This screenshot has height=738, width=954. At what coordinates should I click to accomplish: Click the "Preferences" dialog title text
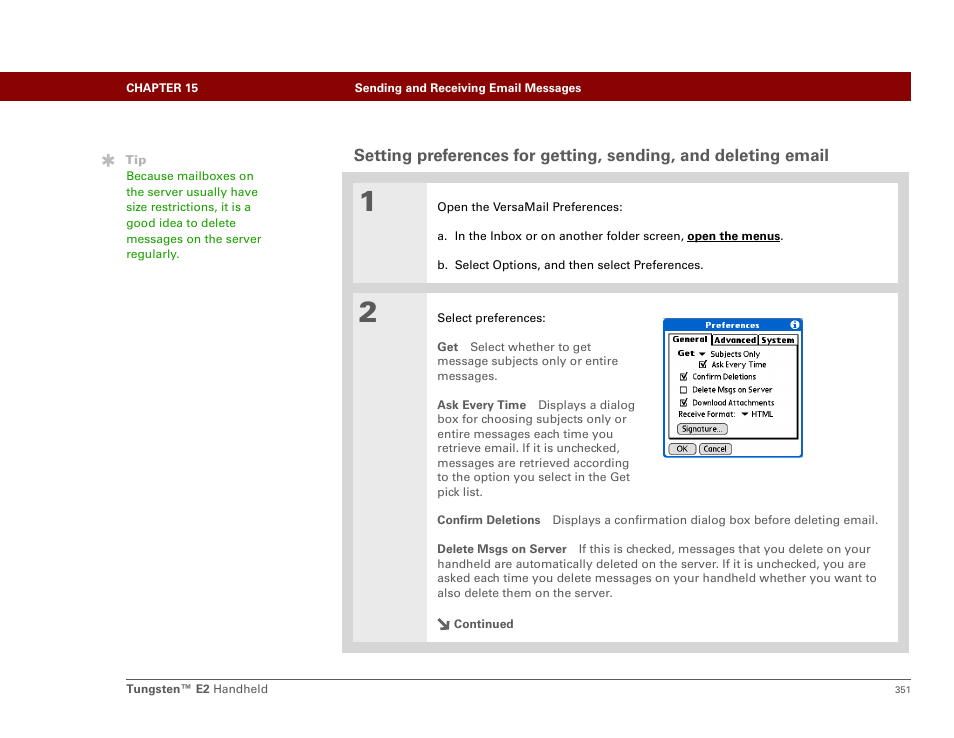[x=732, y=325]
